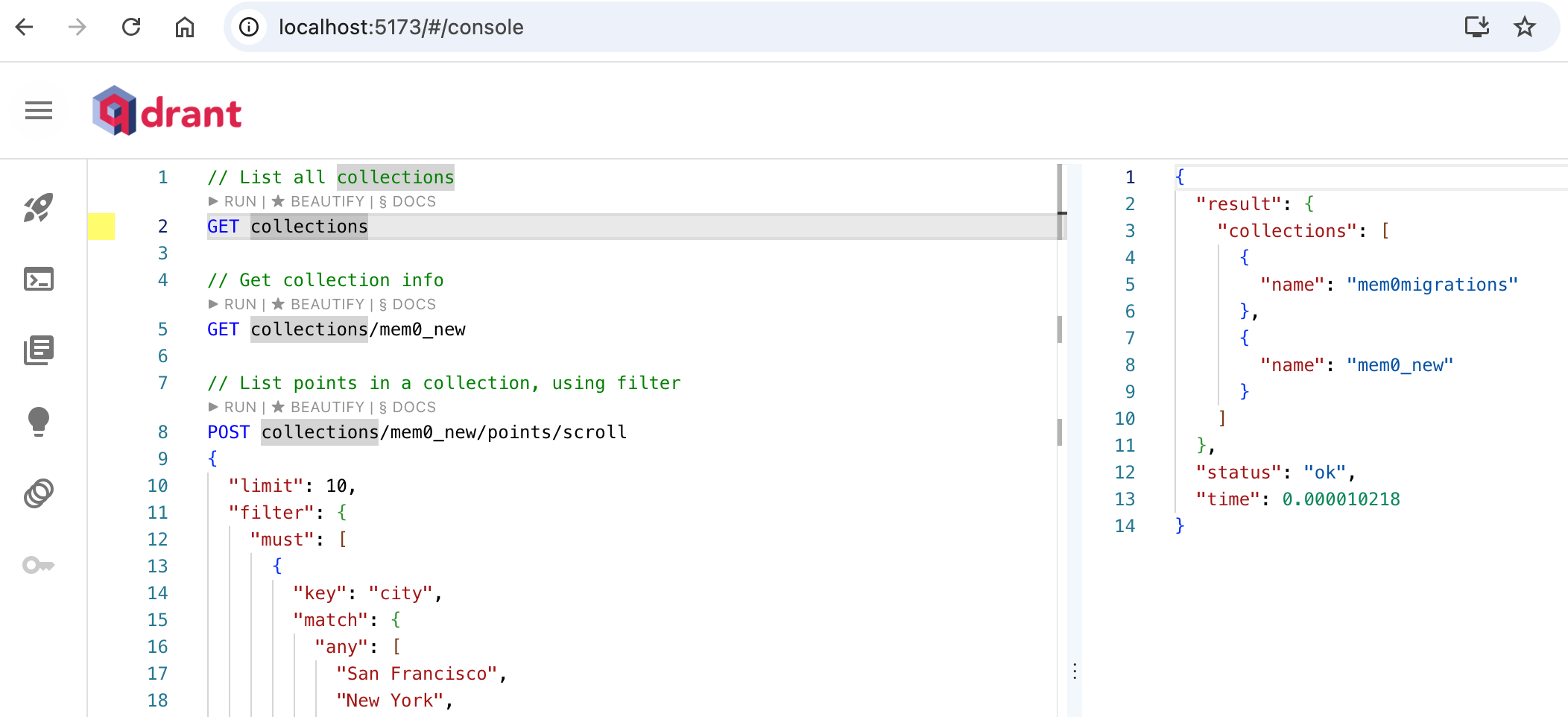Run the List all collections request
This screenshot has height=717, width=1568.
click(x=233, y=201)
